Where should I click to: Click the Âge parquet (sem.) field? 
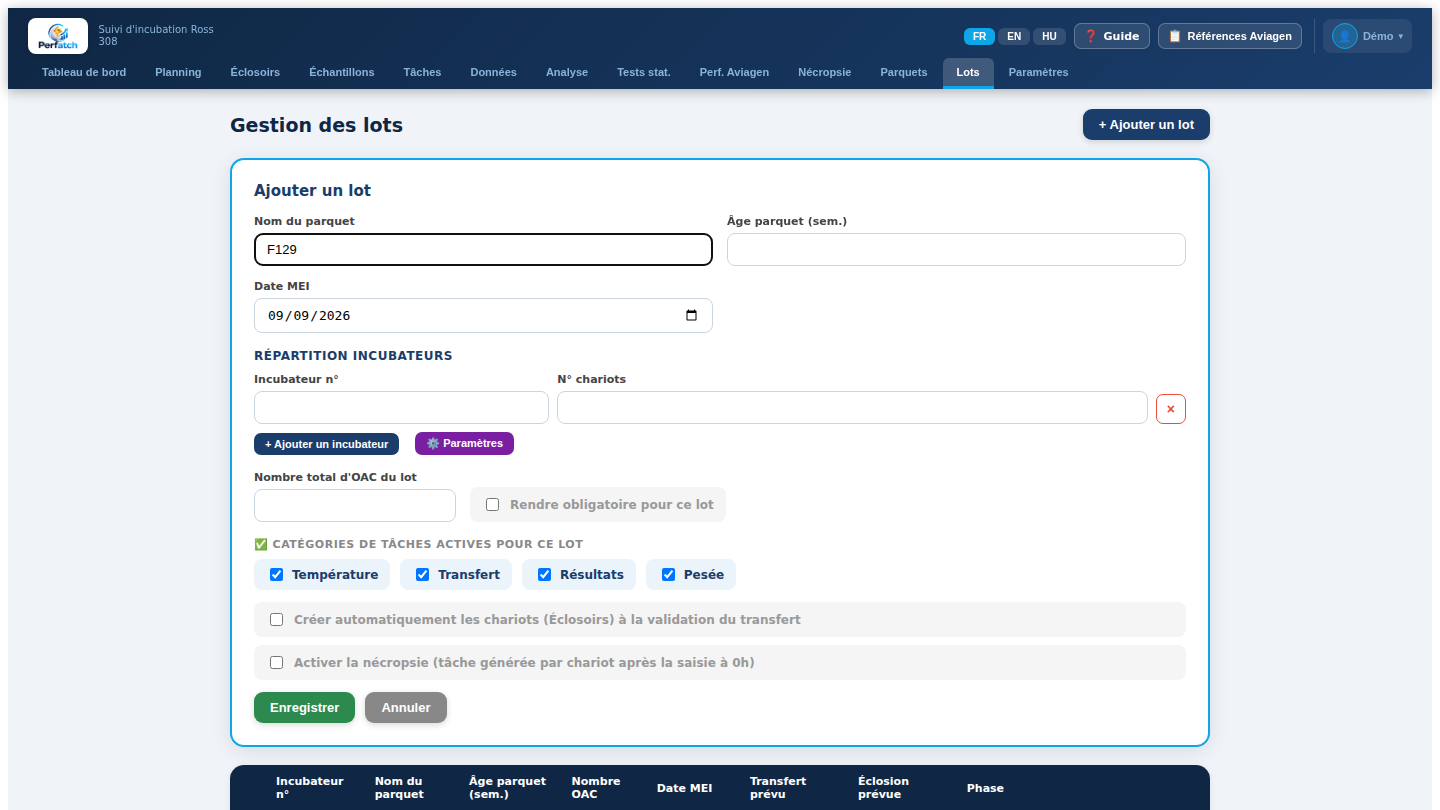[956, 249]
